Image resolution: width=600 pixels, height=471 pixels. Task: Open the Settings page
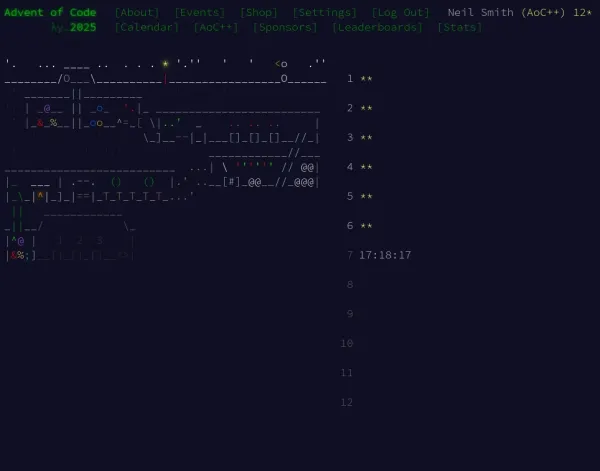click(324, 12)
